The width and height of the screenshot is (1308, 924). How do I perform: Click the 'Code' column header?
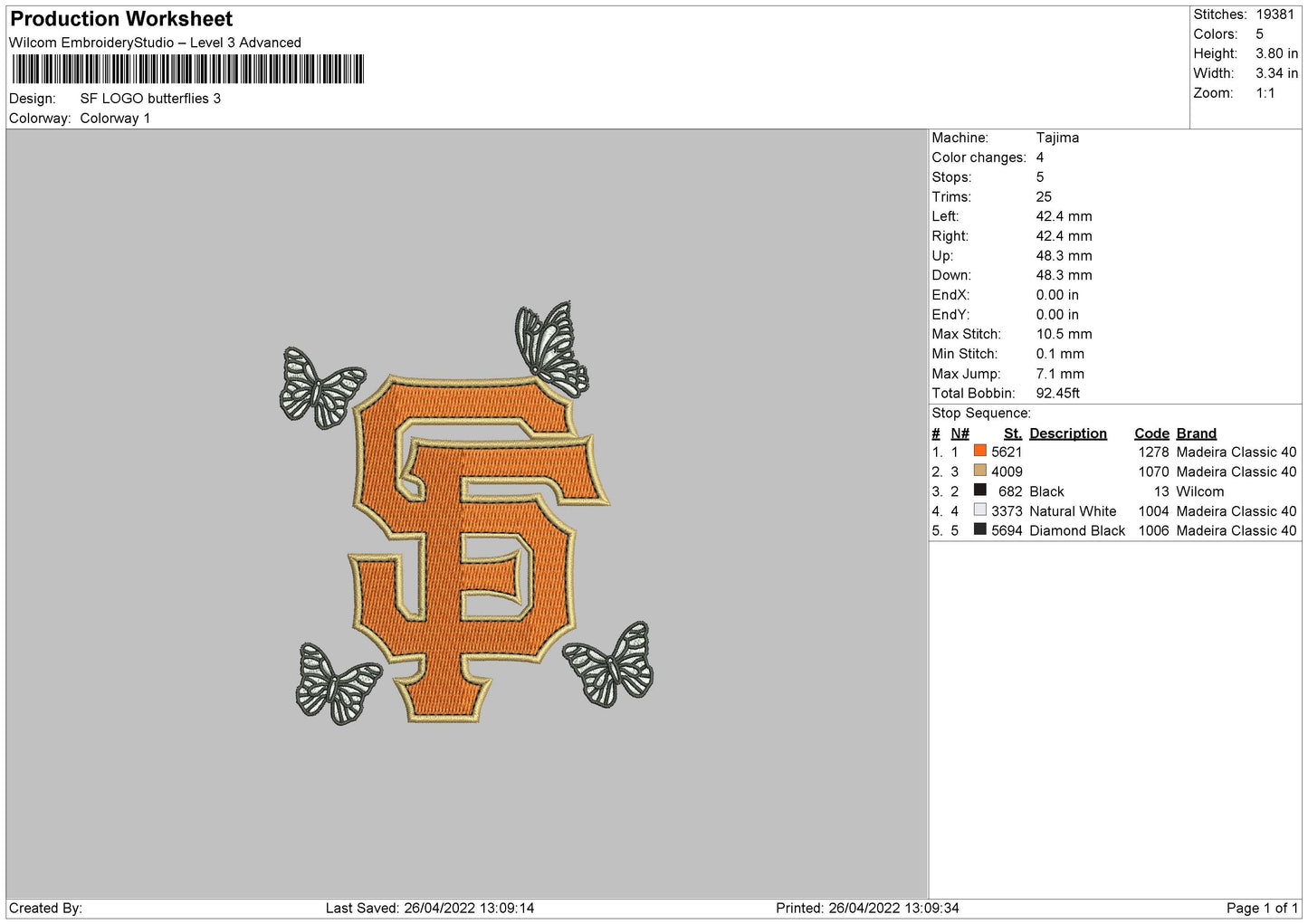pyautogui.click(x=1151, y=433)
